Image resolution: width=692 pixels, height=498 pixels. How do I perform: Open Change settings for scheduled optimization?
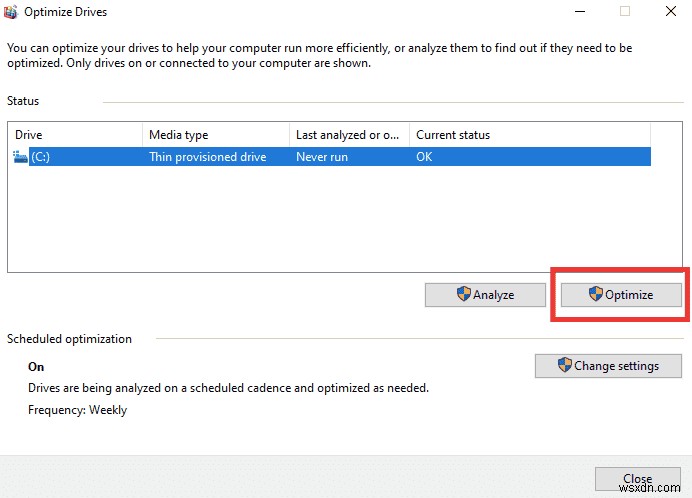click(608, 366)
